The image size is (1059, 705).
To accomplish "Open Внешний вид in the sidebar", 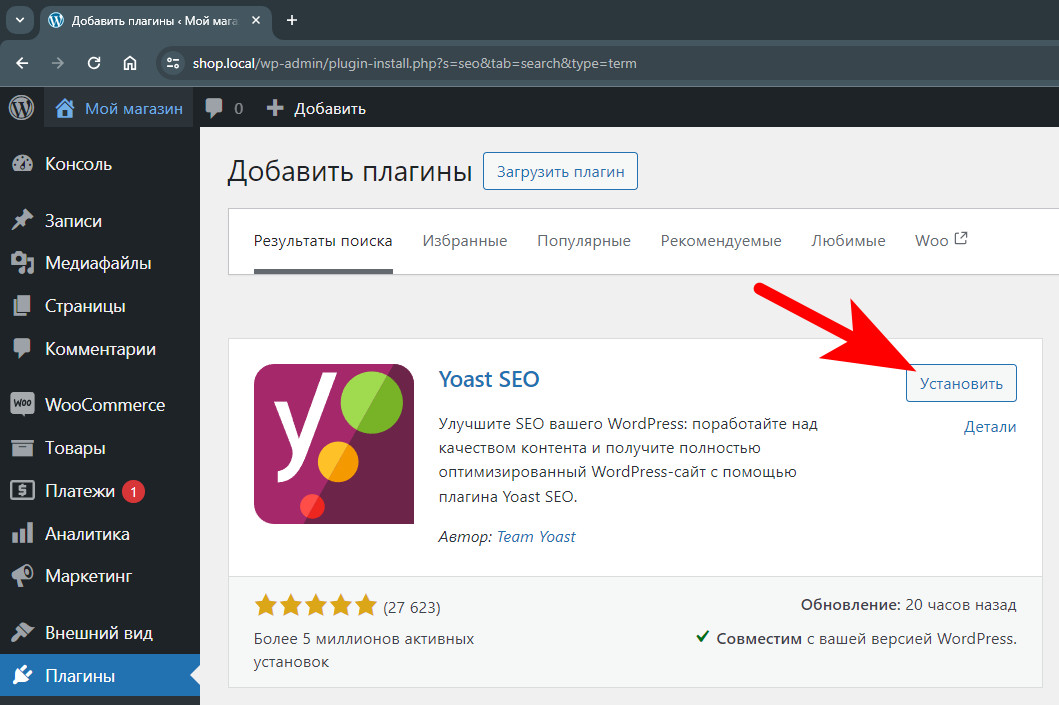I will point(100,633).
